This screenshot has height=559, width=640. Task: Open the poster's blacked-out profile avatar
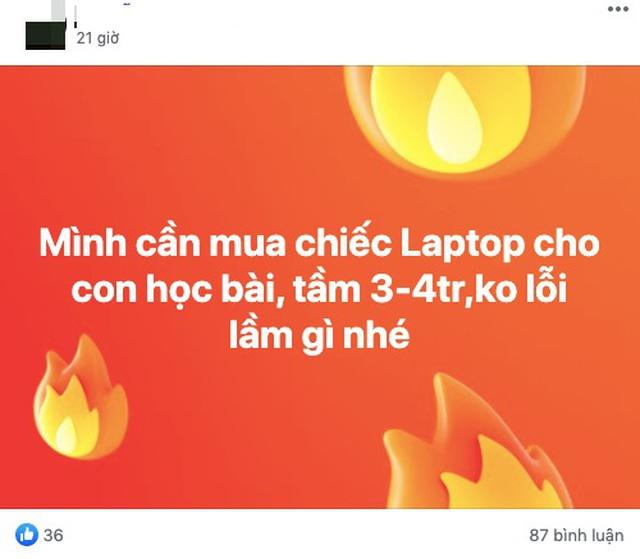[45, 35]
